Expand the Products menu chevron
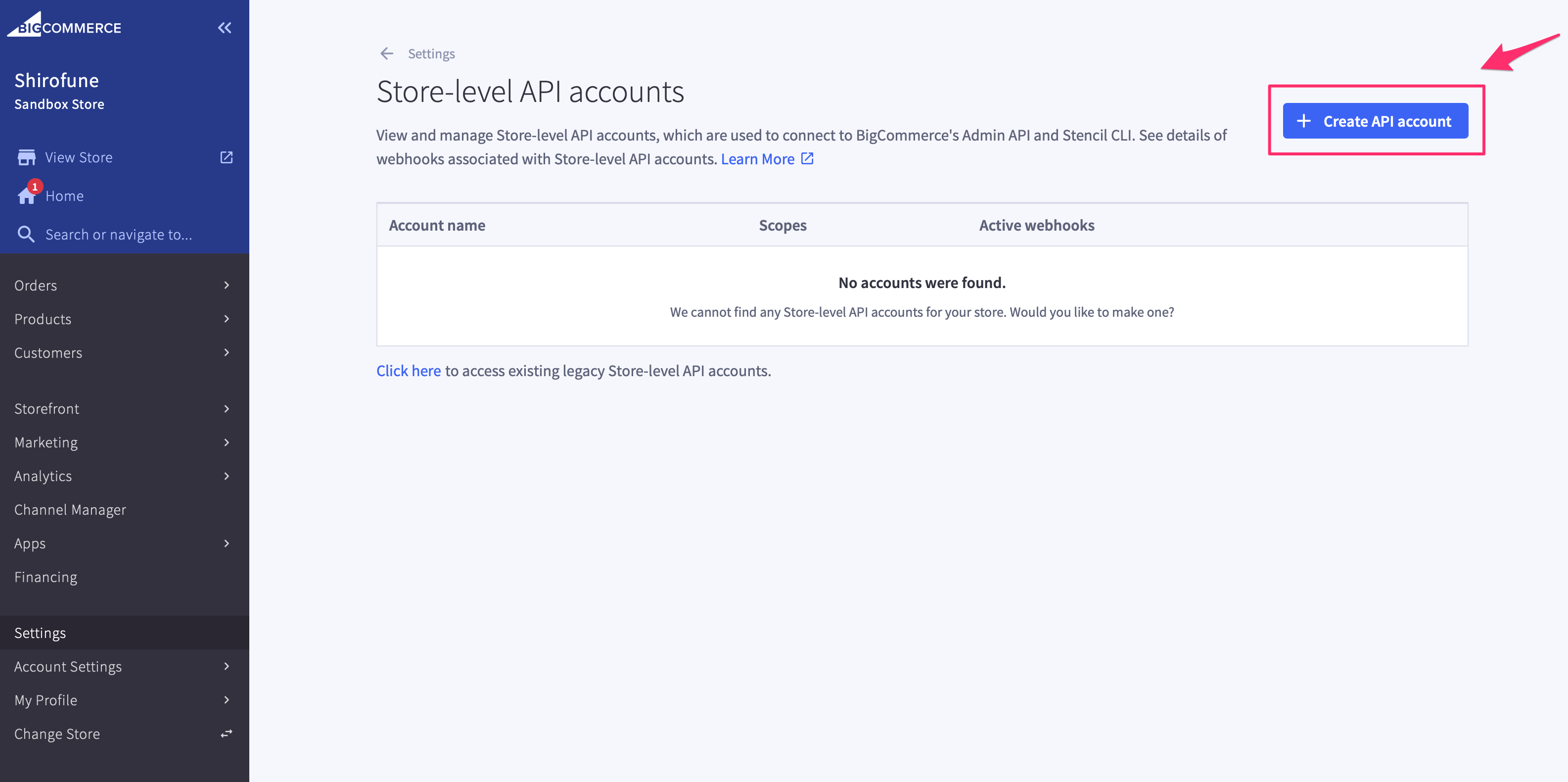 point(227,319)
